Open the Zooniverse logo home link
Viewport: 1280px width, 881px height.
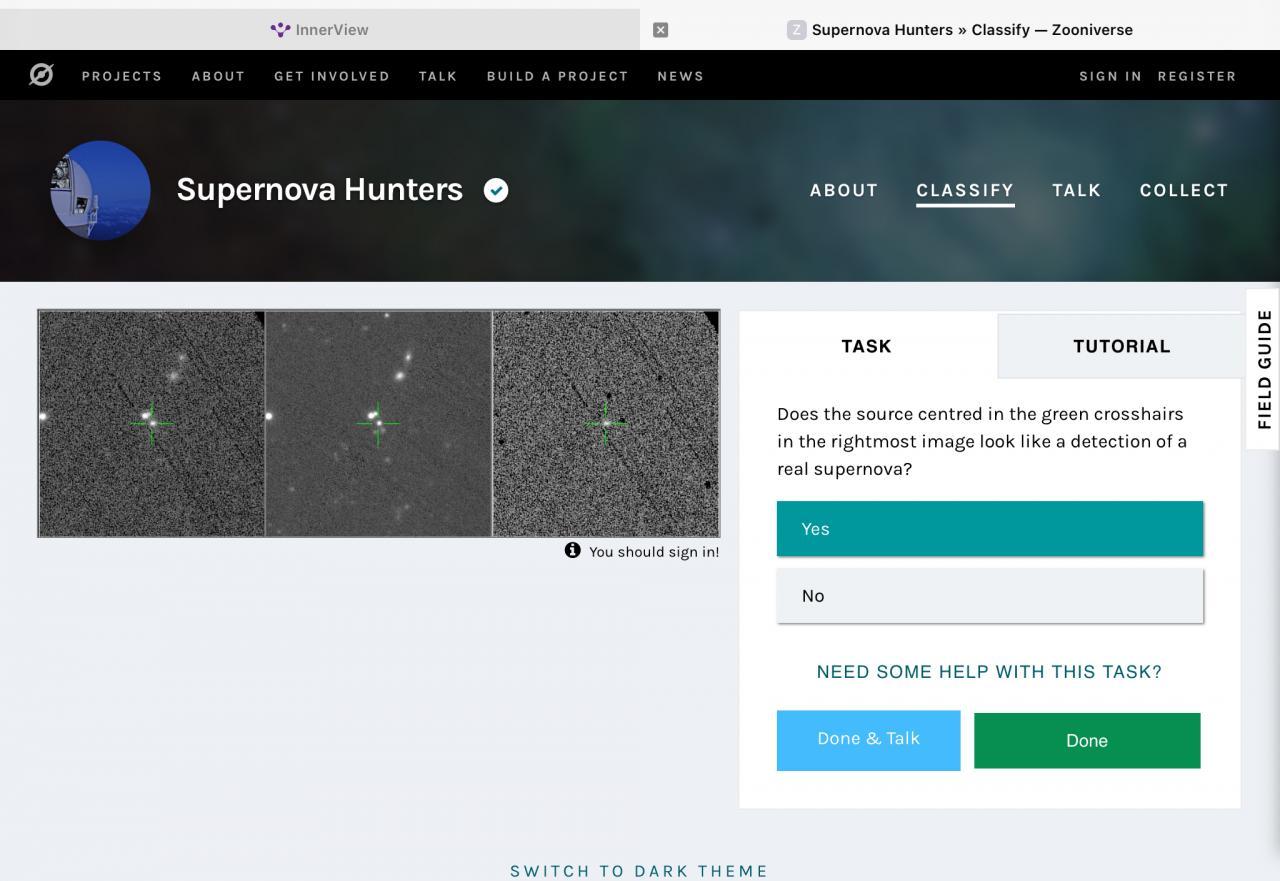(41, 75)
